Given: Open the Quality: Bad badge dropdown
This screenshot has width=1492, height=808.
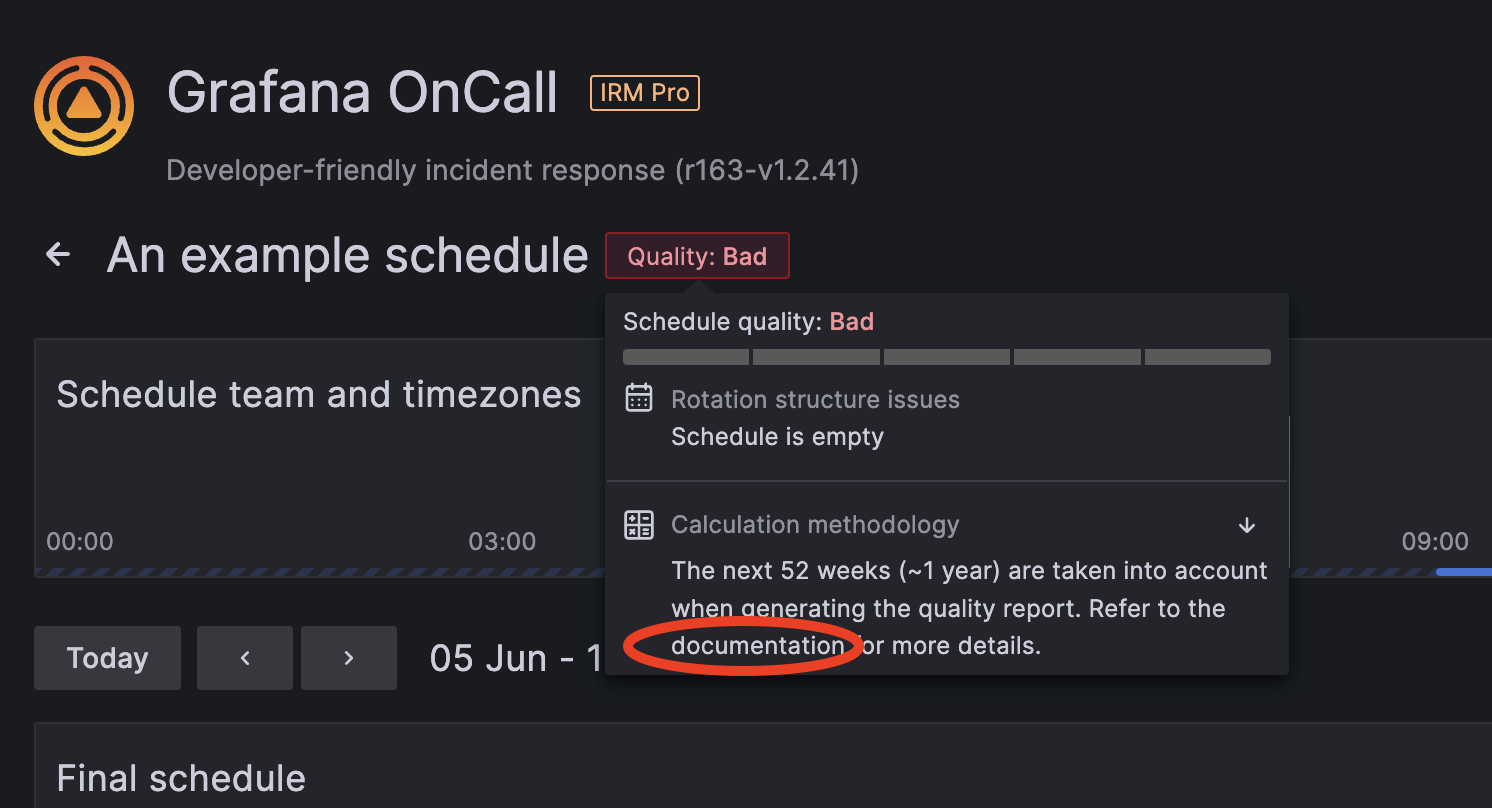Looking at the screenshot, I should pyautogui.click(x=697, y=255).
